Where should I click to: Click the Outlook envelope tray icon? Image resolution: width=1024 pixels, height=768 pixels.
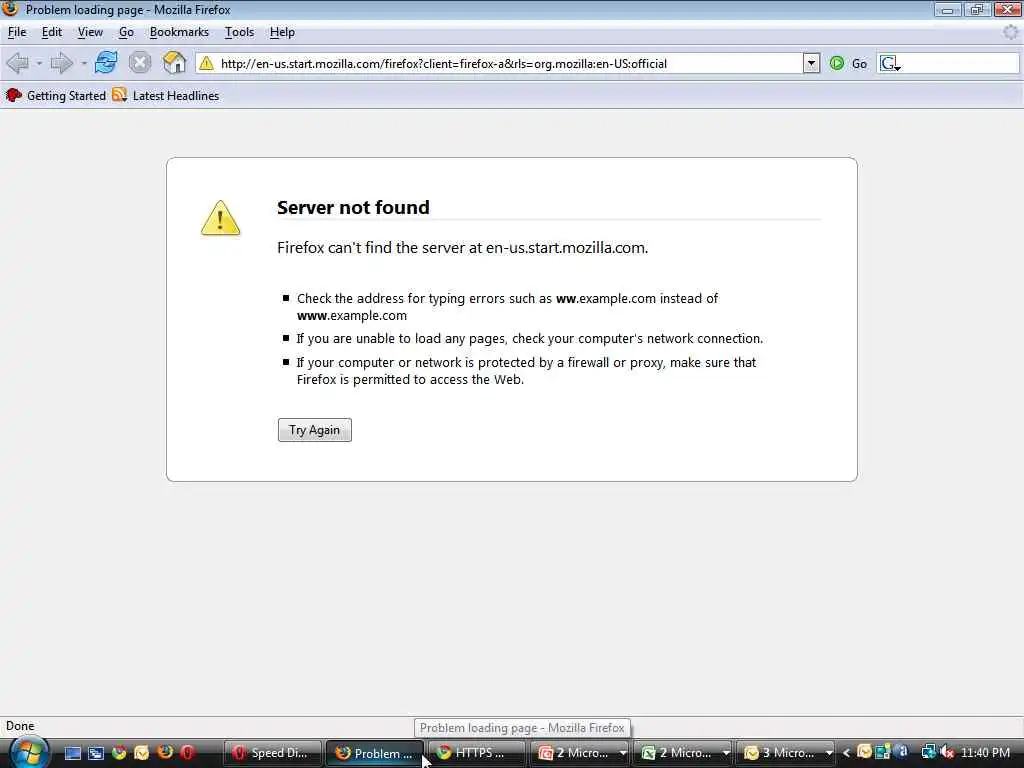point(865,752)
